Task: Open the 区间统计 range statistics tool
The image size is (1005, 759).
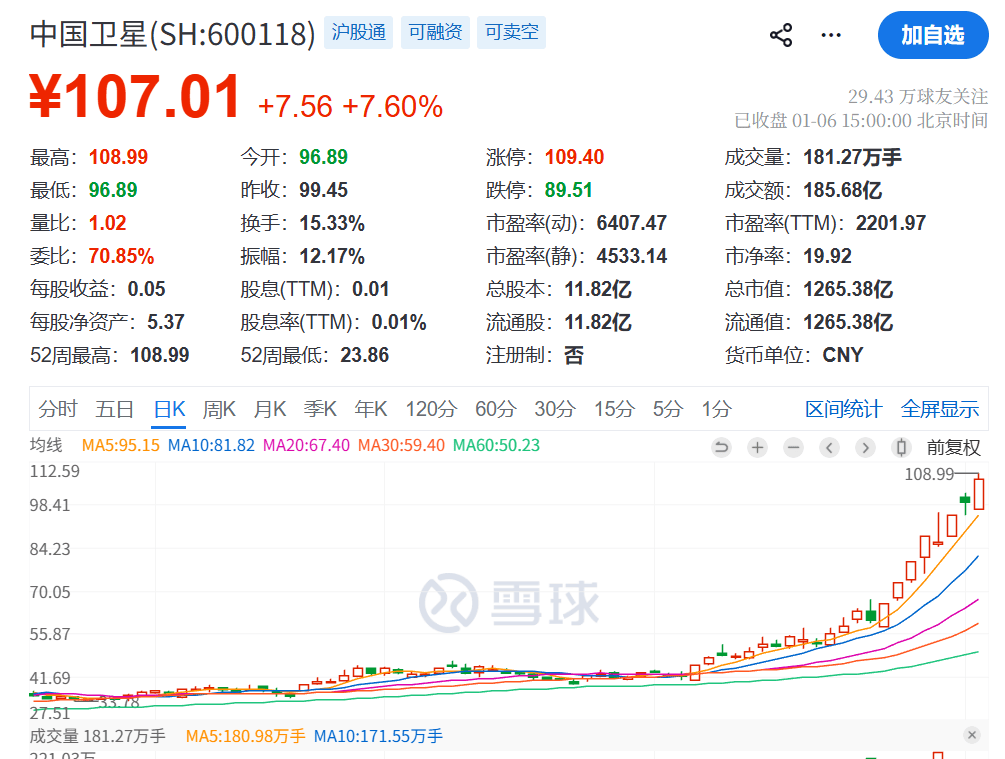Action: point(843,408)
